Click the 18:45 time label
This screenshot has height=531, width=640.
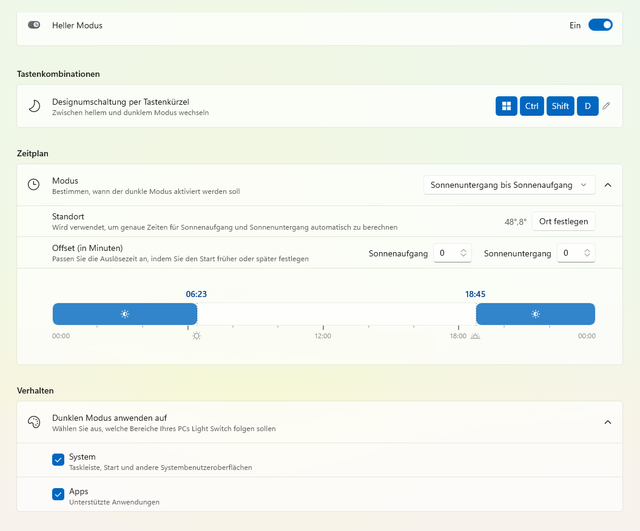476,294
